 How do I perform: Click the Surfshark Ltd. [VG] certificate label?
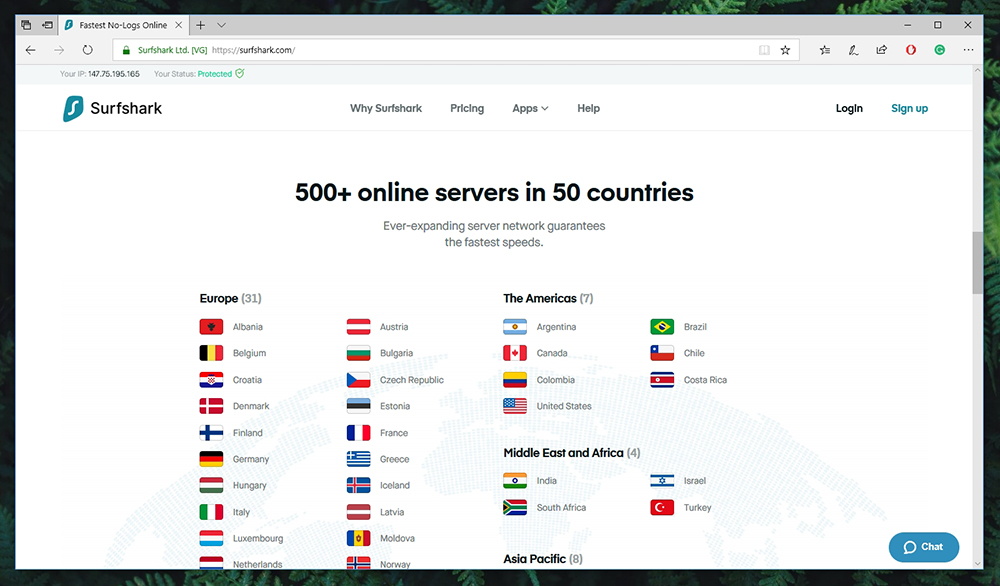click(x=172, y=50)
